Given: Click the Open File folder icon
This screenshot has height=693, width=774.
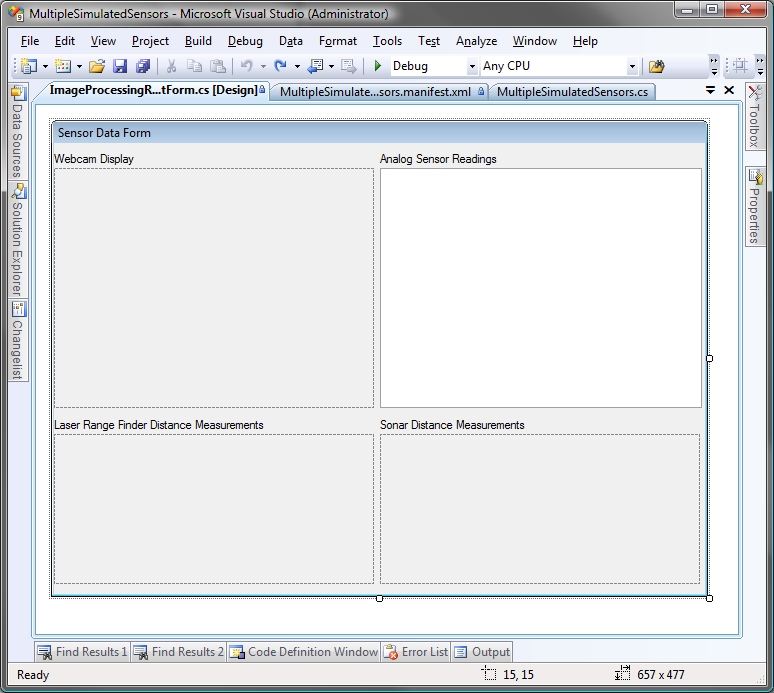Looking at the screenshot, I should [97, 66].
